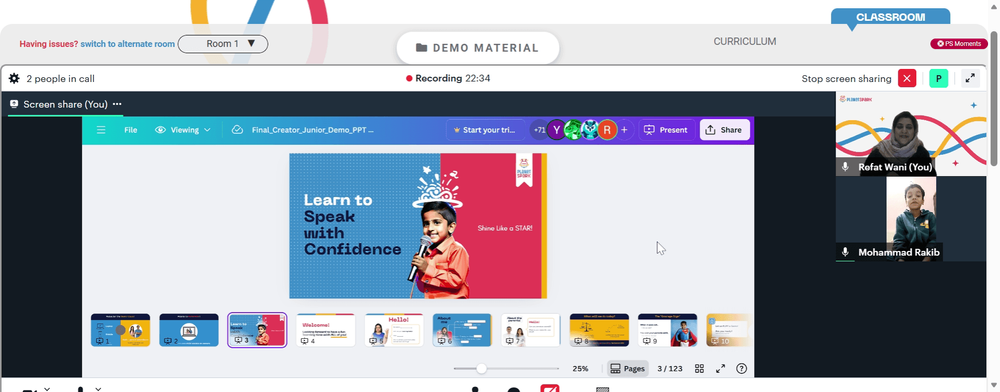Image resolution: width=1000 pixels, height=392 pixels.
Task: Add collaborator with plus icon
Action: (624, 130)
